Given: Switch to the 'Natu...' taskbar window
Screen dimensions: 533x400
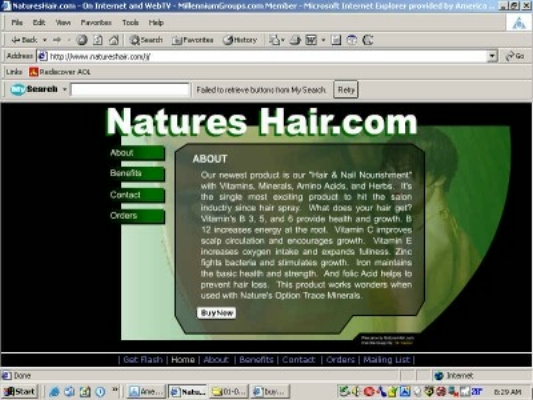Looking at the screenshot, I should pos(188,392).
